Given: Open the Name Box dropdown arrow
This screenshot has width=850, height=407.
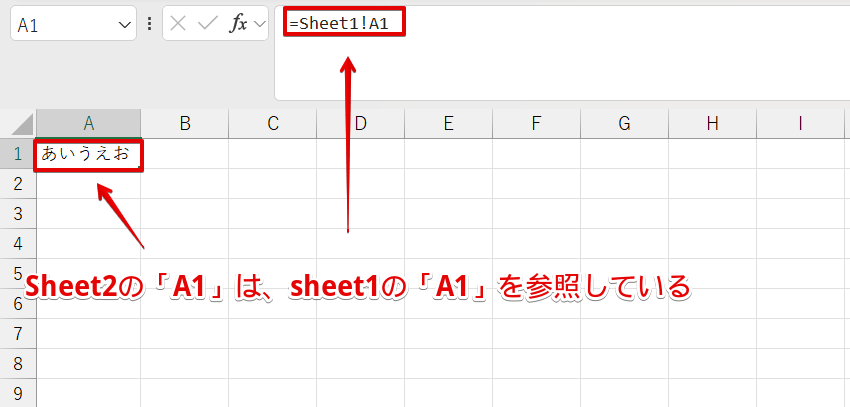Looking at the screenshot, I should pos(124,24).
